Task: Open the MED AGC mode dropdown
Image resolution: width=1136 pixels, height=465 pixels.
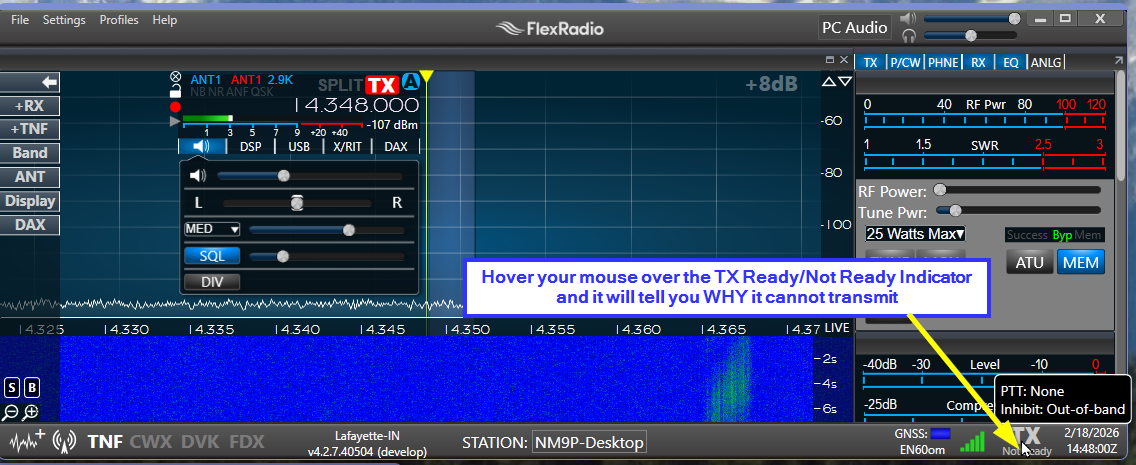Action: pos(213,229)
